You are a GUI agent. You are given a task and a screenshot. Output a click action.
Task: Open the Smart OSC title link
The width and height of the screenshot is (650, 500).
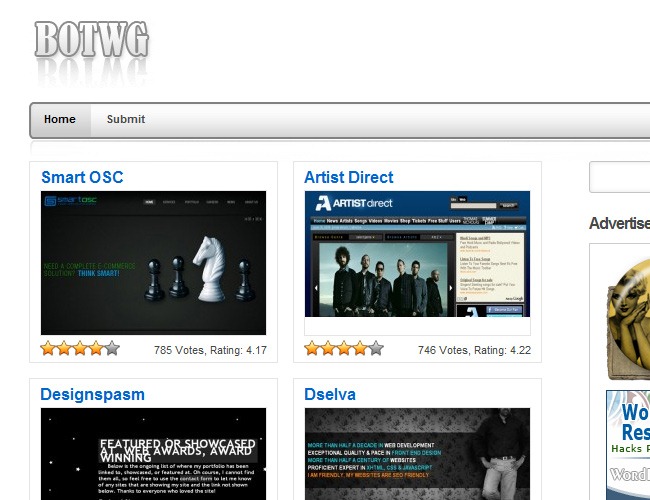pyautogui.click(x=82, y=177)
